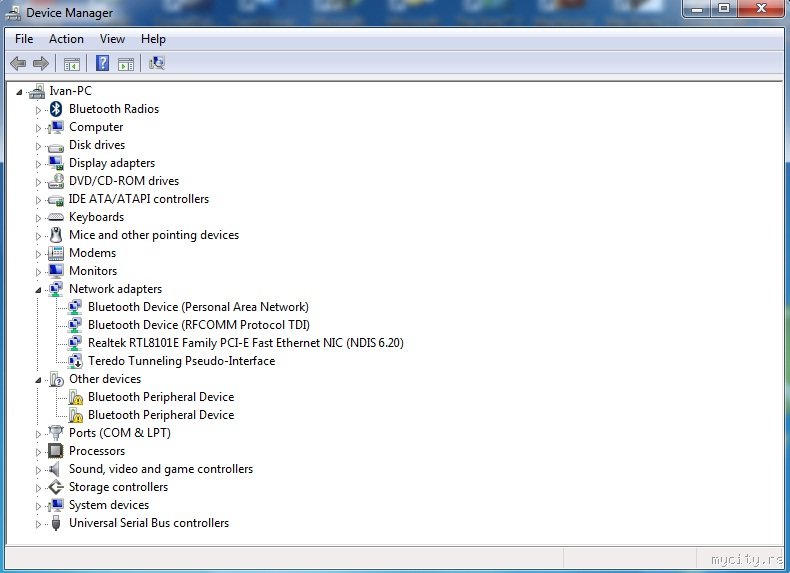Open the Action menu
The image size is (790, 573).
coord(66,39)
